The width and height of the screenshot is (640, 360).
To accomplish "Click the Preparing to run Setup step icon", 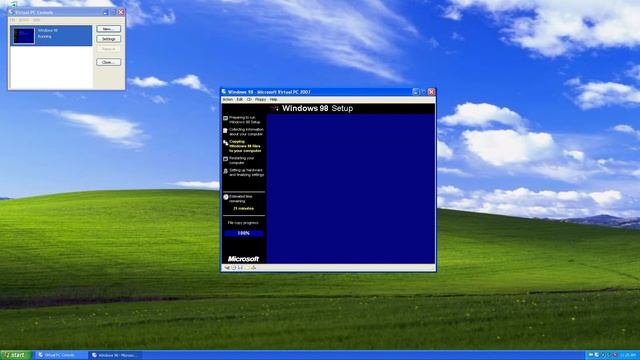I will (225, 118).
